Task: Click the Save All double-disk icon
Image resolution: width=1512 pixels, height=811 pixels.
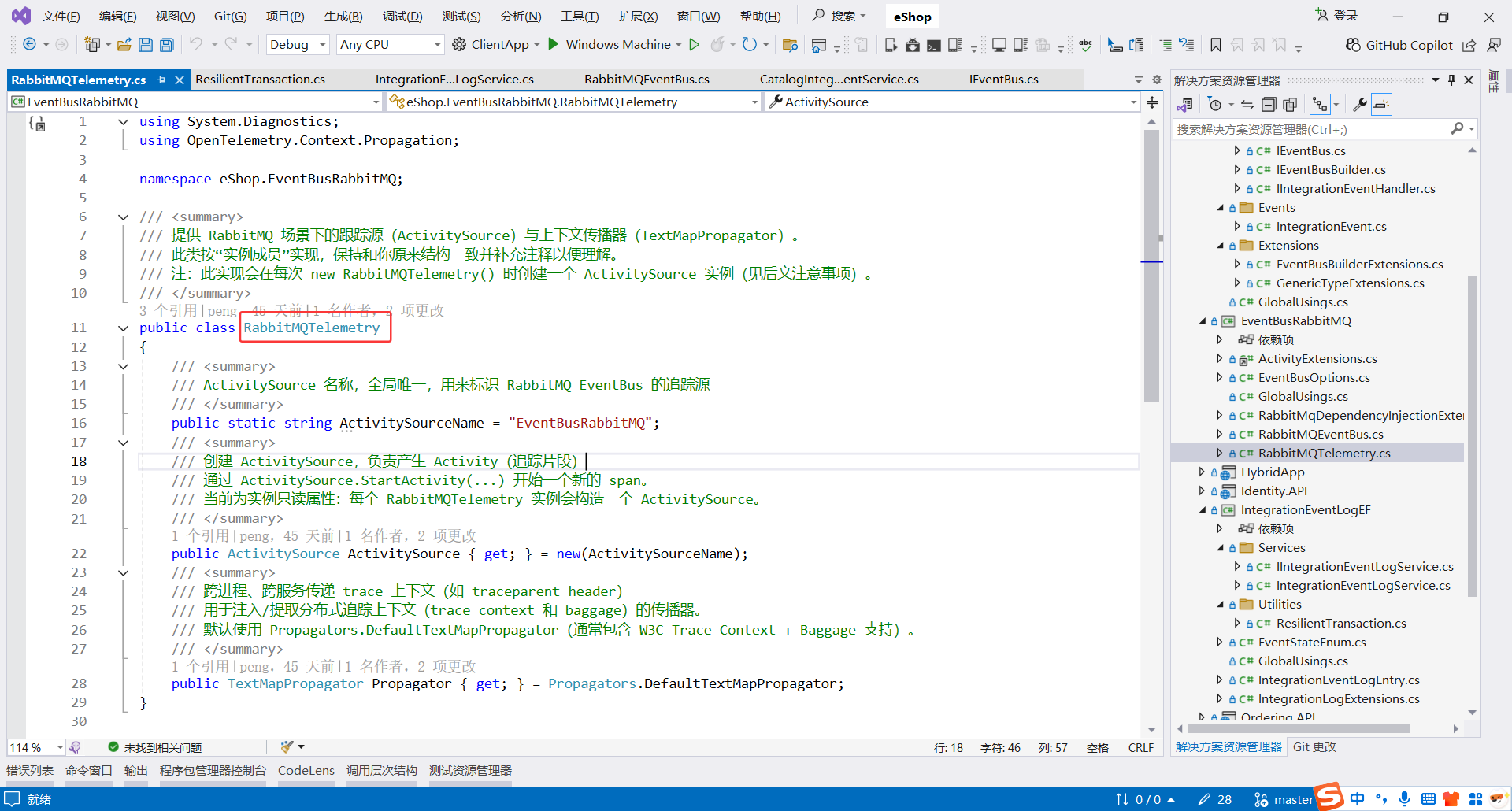Action: [167, 45]
